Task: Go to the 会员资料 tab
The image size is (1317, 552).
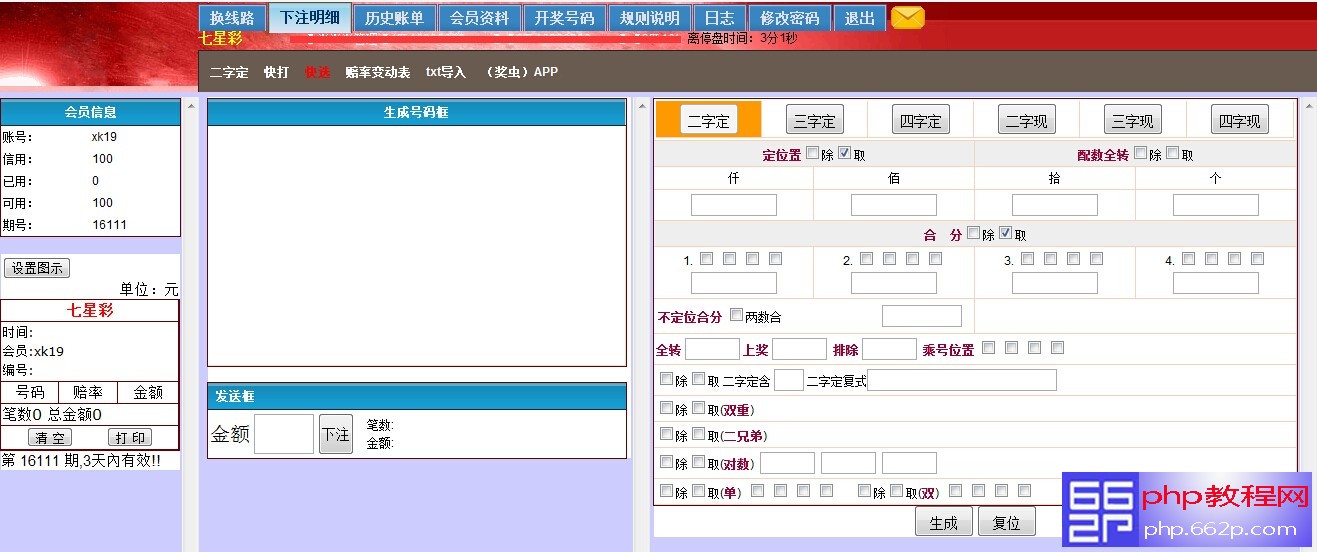Action: pyautogui.click(x=479, y=18)
